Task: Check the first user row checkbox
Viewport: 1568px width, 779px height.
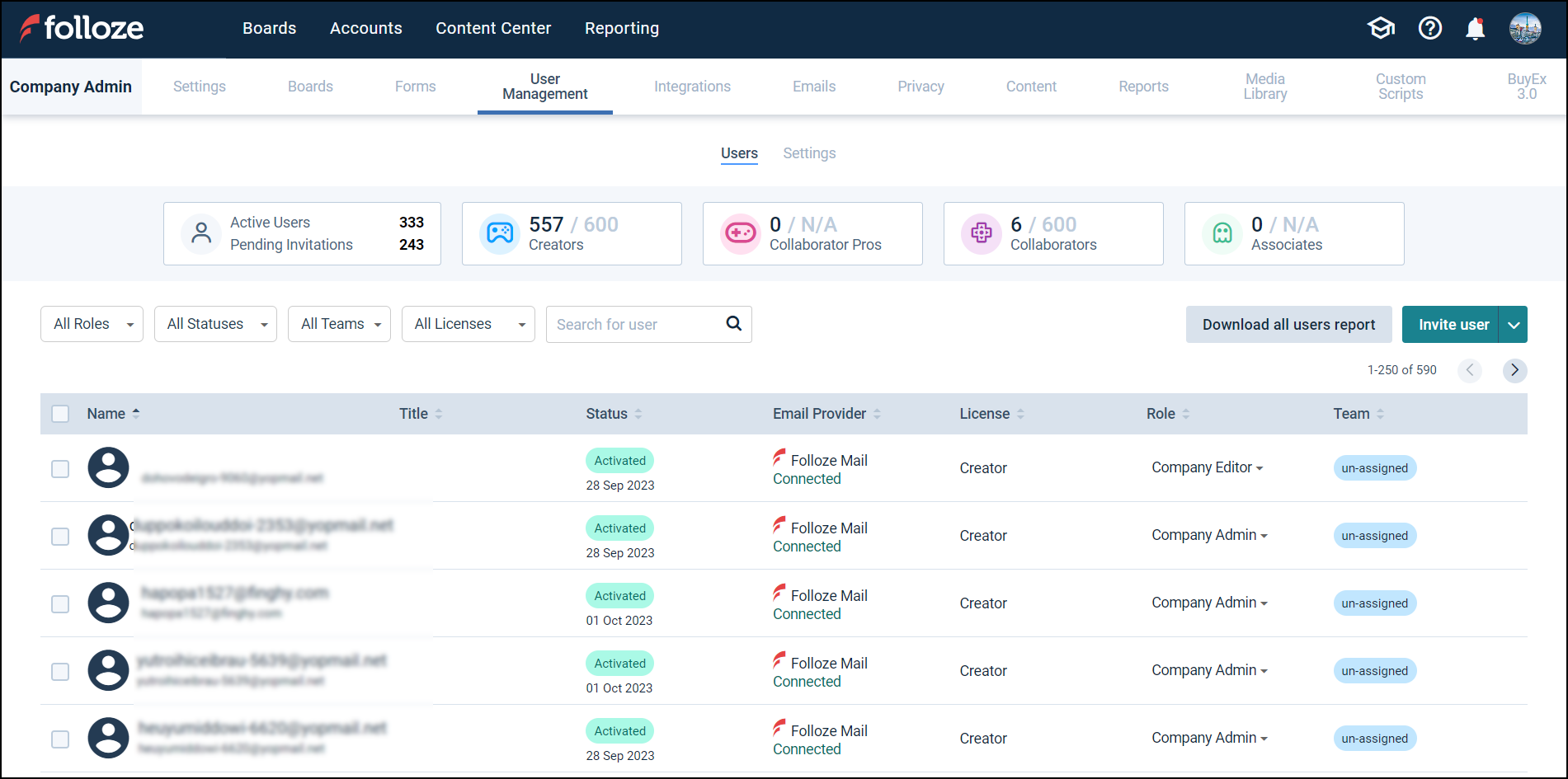Action: point(60,469)
